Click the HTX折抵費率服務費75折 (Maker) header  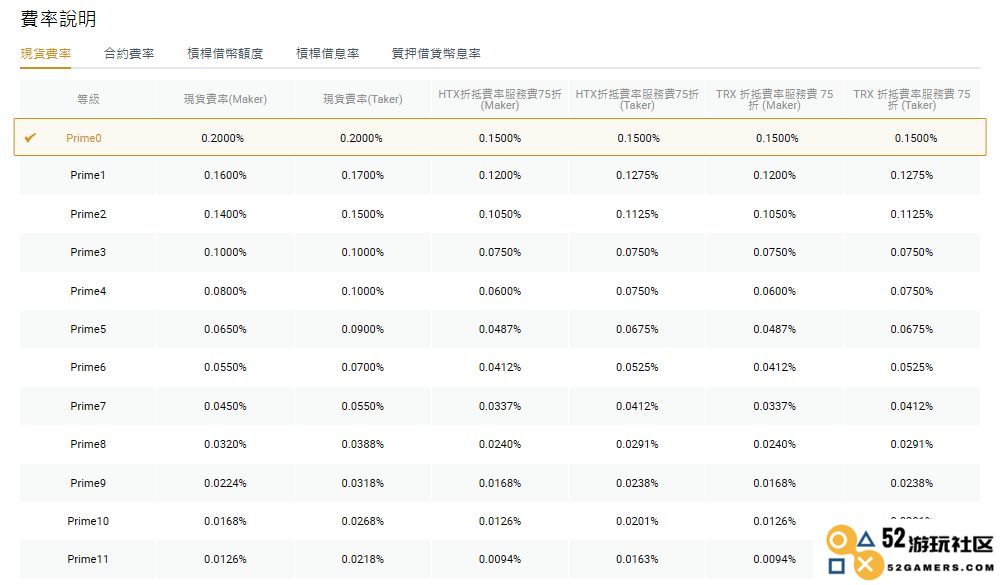point(500,99)
